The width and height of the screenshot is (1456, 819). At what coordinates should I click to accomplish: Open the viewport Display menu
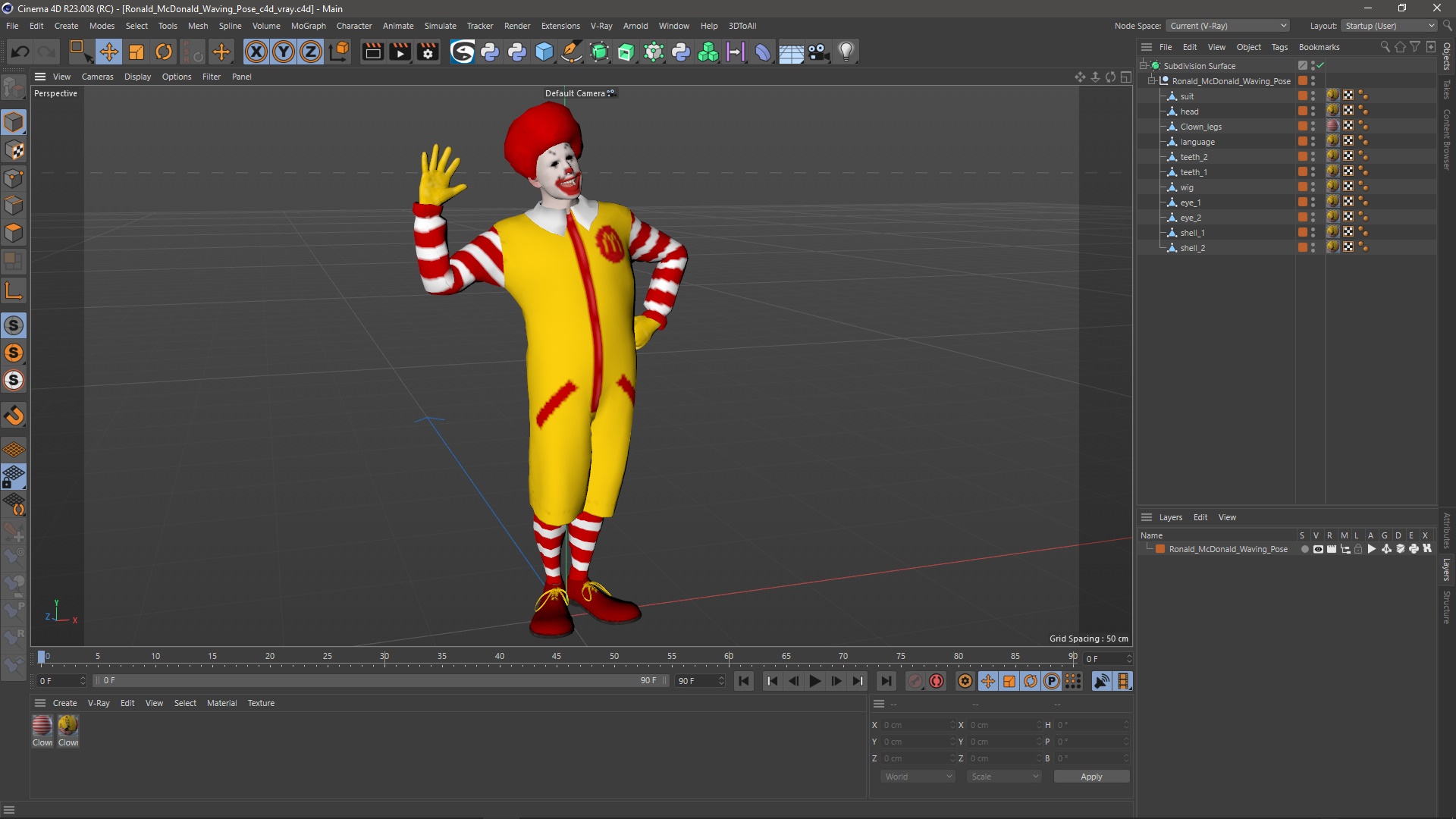tap(137, 77)
